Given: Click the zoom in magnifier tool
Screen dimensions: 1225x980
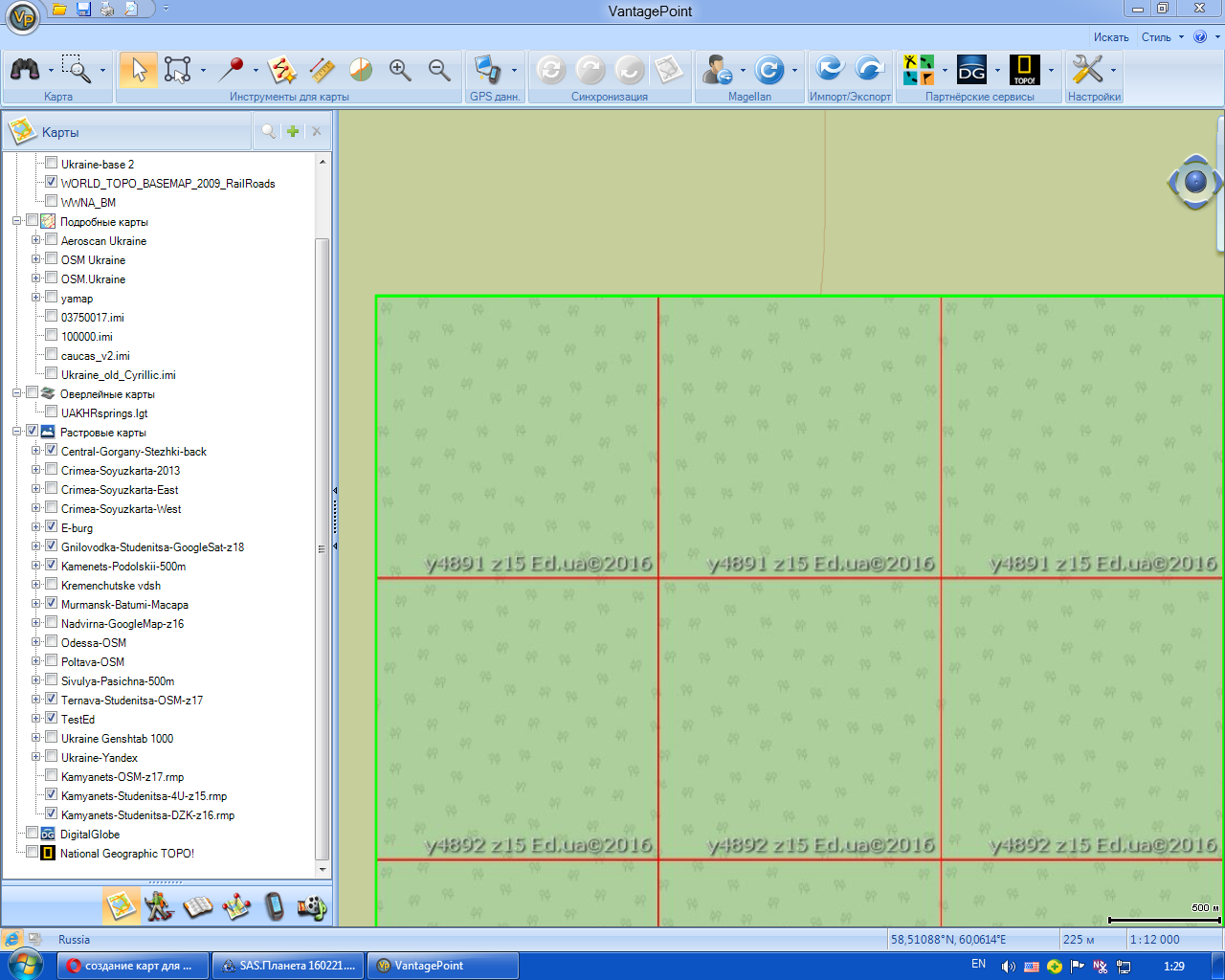Looking at the screenshot, I should pyautogui.click(x=400, y=70).
